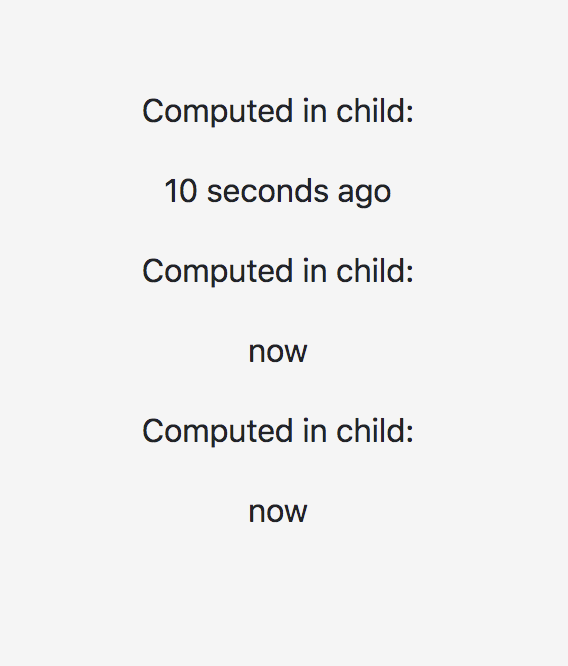
Task: Click the word "in" in the last label
Action: click(x=315, y=430)
